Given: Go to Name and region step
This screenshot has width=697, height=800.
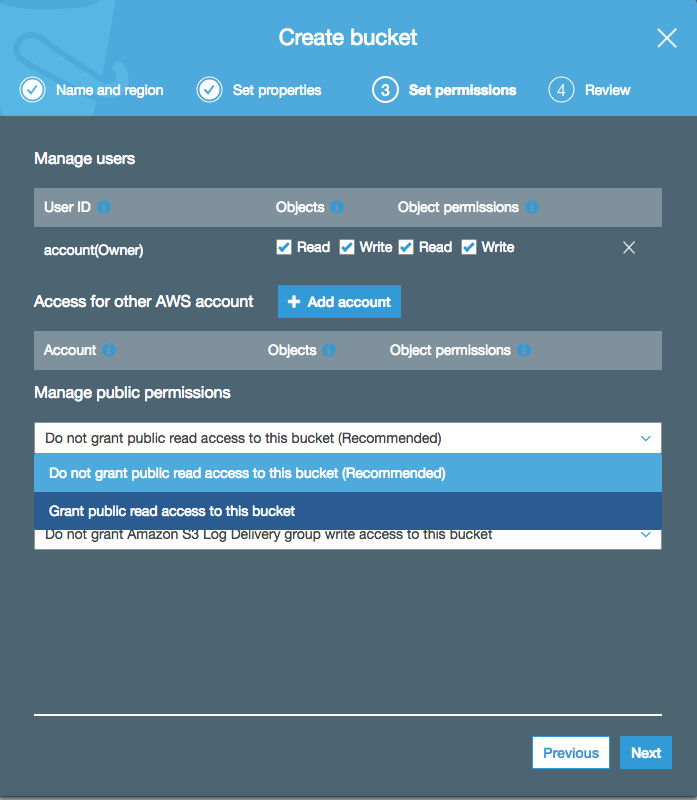Looking at the screenshot, I should point(110,90).
